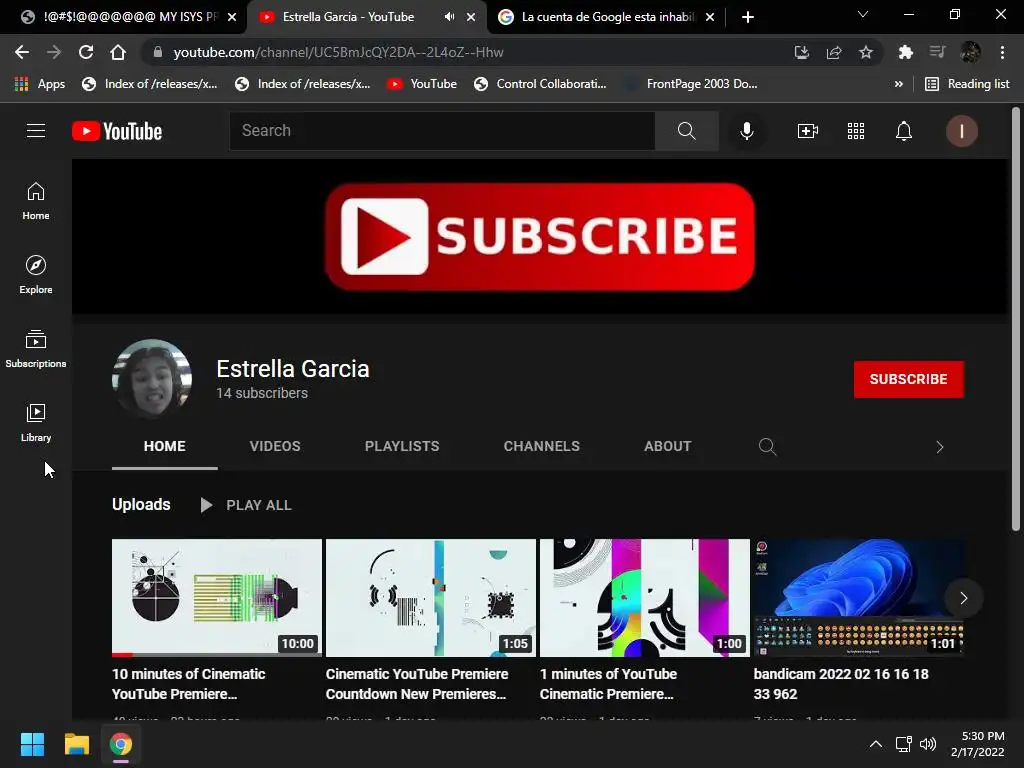Click the page vertical scrollbar
The height and width of the screenshot is (768, 1024).
[x=1016, y=319]
